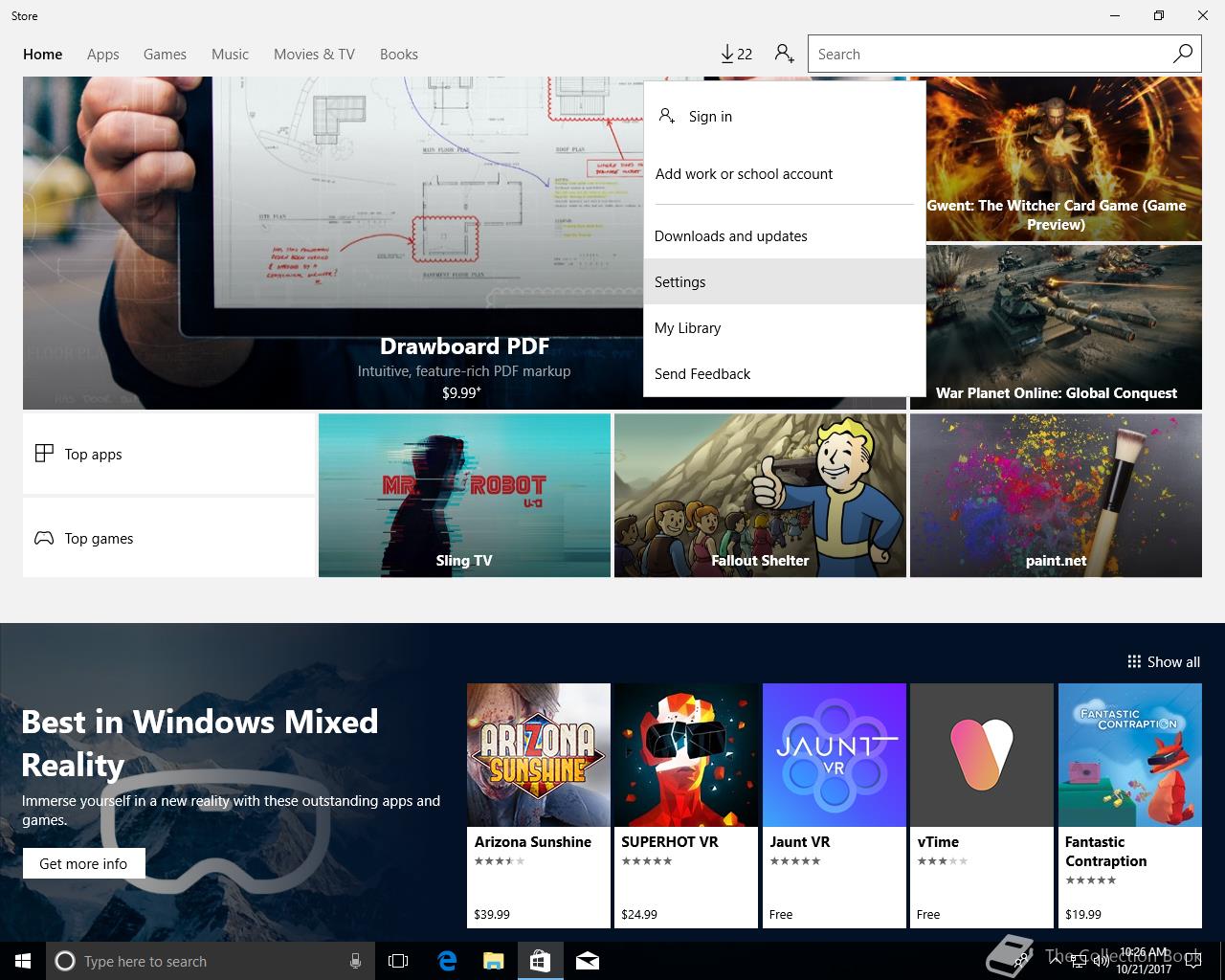Select Add work or school account
The image size is (1225, 980).
785,173
